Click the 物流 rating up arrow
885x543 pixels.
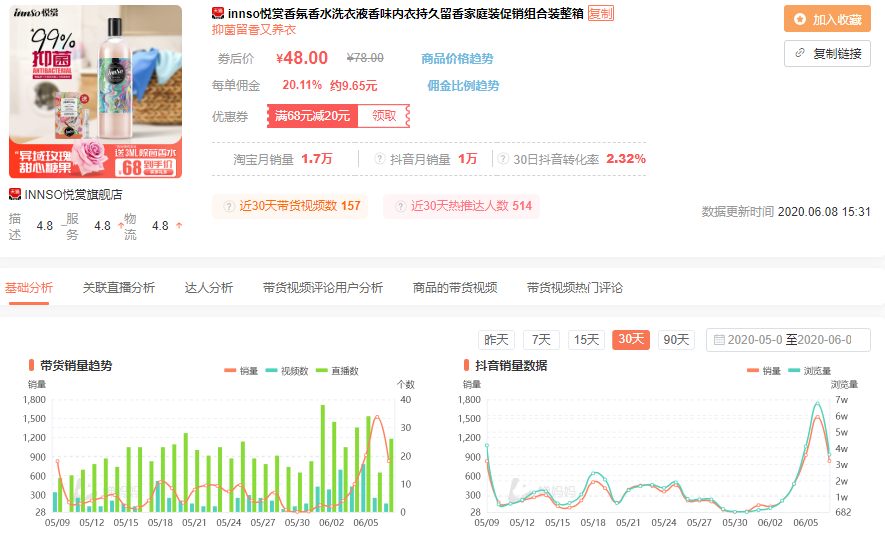[x=179, y=225]
